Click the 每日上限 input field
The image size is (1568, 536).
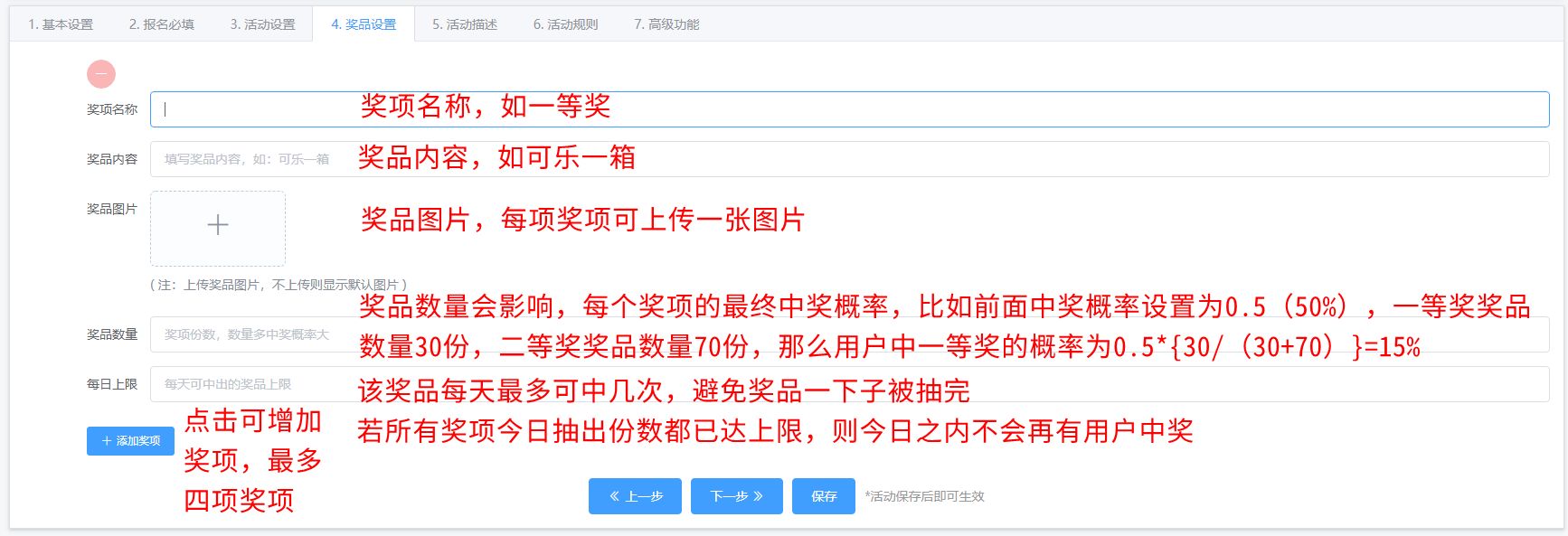pyautogui.click(x=253, y=384)
